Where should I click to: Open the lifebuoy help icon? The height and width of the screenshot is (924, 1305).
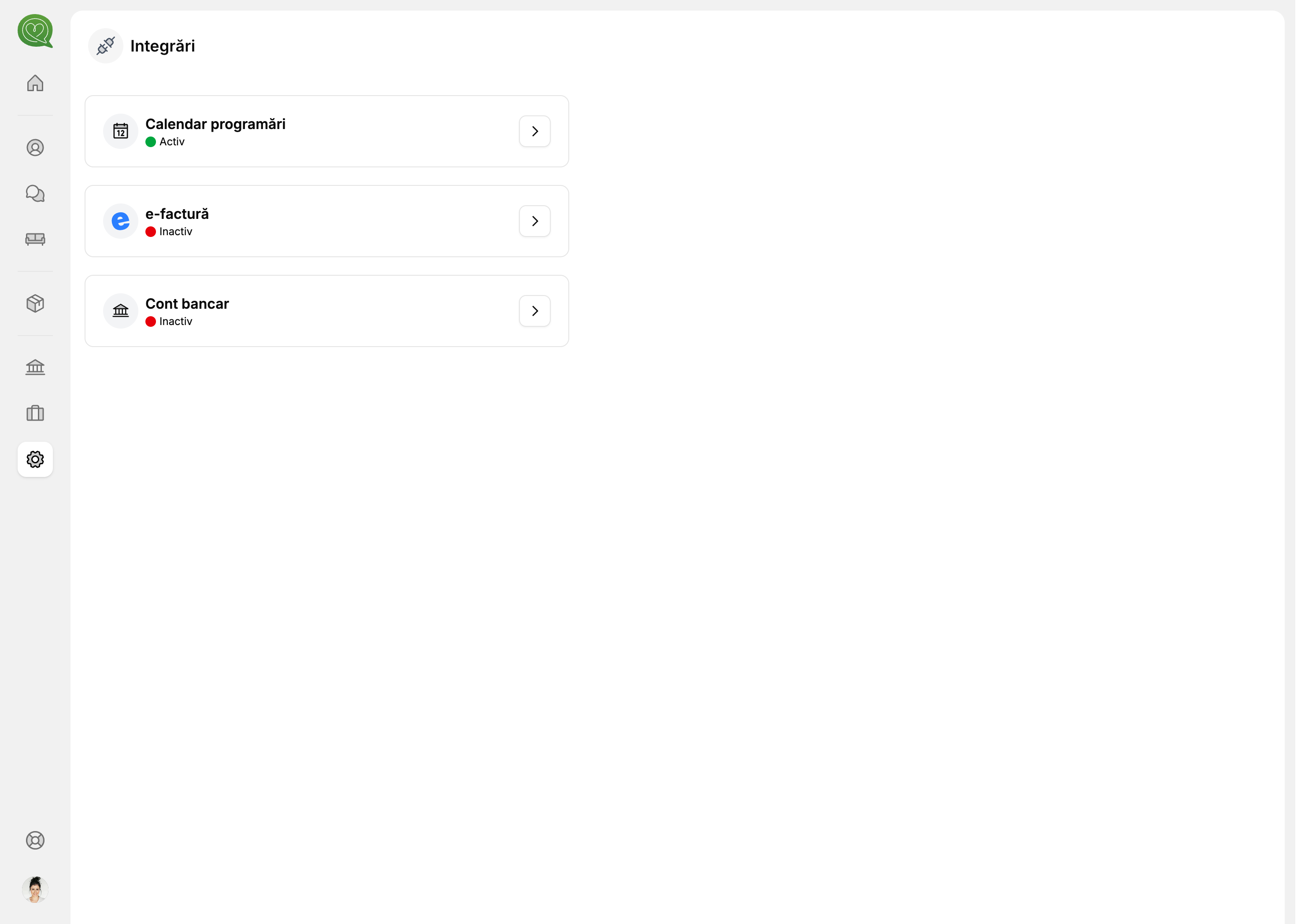pos(35,840)
